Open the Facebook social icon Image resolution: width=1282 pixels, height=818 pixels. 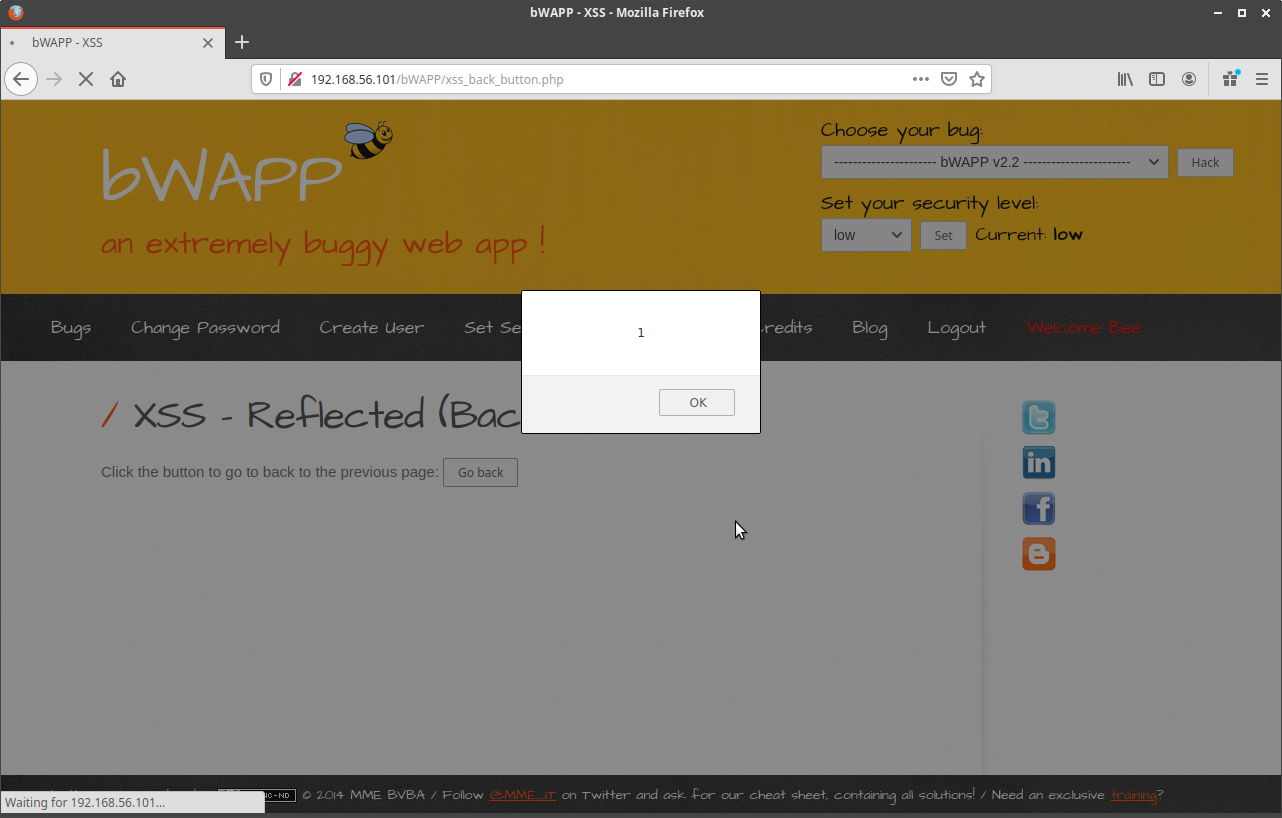(1039, 508)
